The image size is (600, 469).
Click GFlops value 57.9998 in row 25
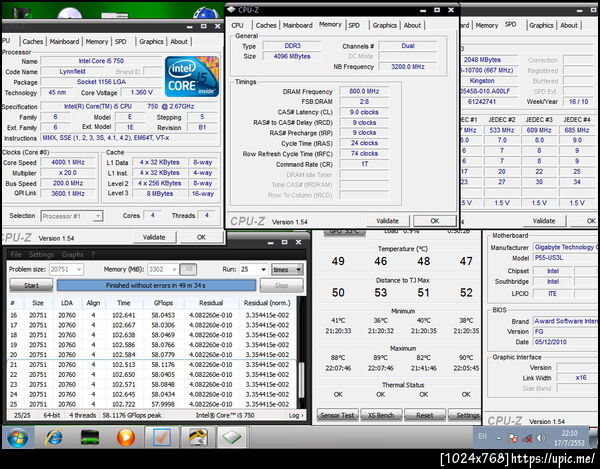(x=163, y=404)
